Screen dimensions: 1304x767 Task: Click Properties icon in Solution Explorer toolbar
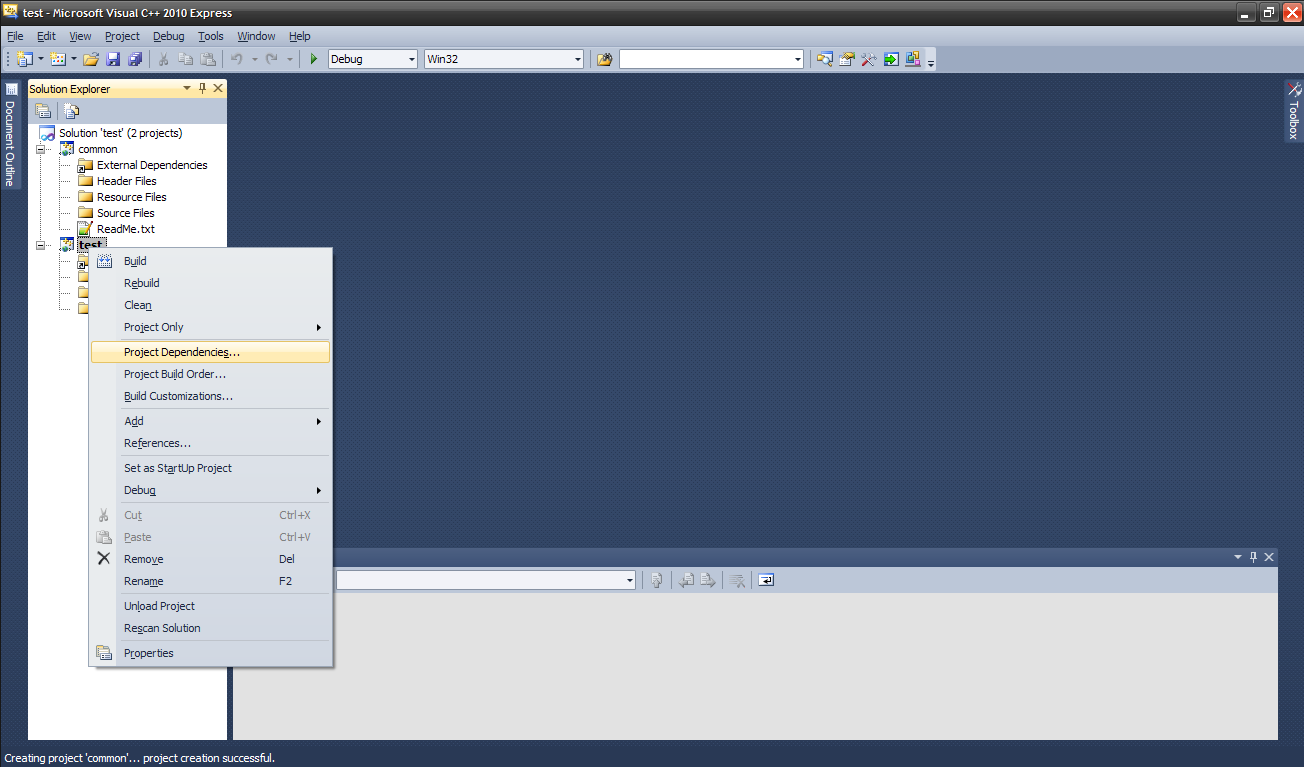(x=43, y=111)
